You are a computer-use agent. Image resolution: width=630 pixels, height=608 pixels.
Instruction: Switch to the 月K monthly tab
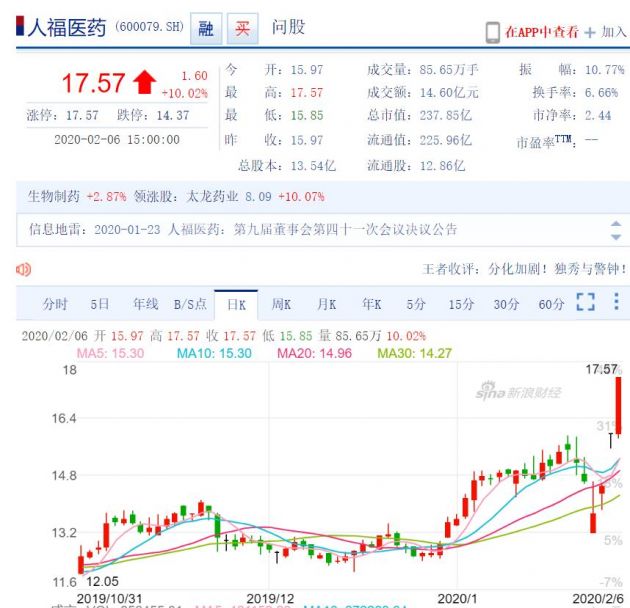327,304
